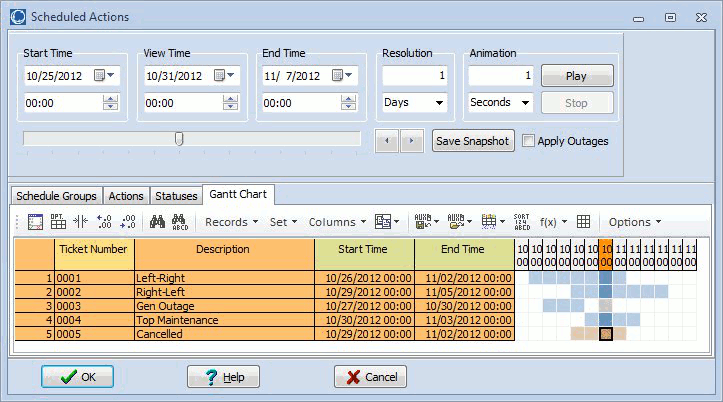Viewport: 723px width, 402px height.
Task: Click end time cell "11/05/2012 00:00"
Action: pyautogui.click(x=464, y=292)
